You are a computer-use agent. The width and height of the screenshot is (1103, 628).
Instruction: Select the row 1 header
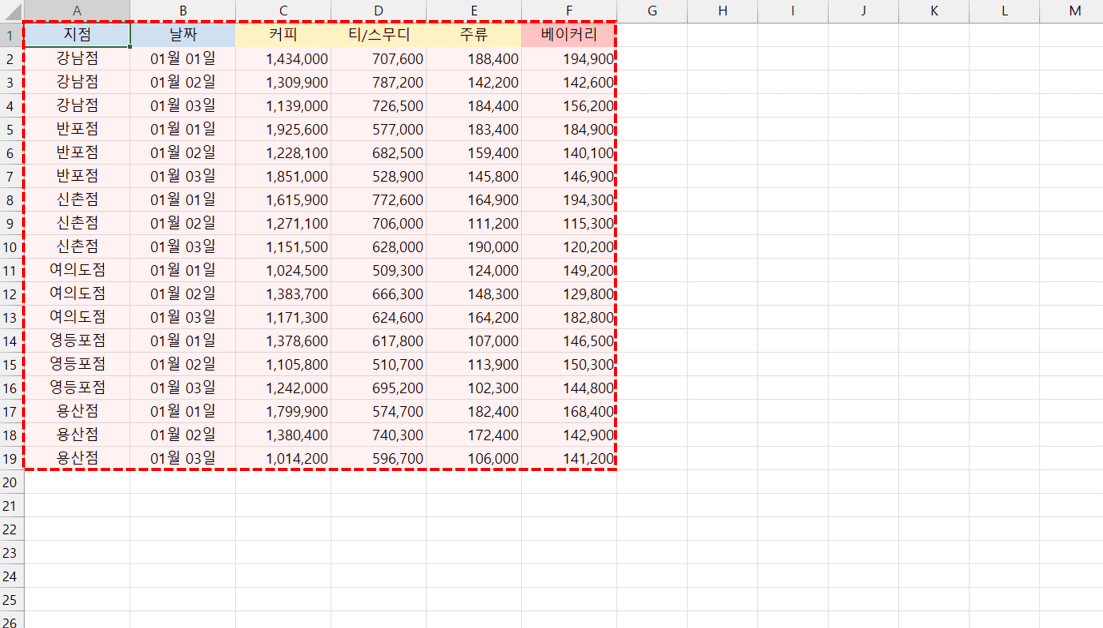pos(11,35)
